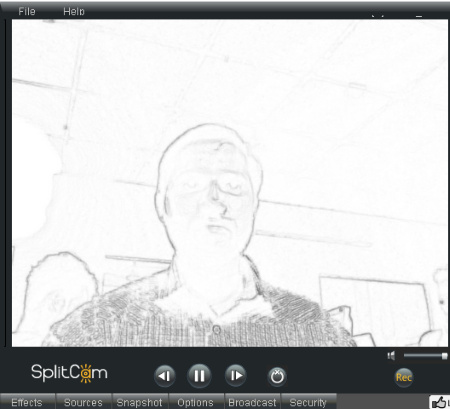Viewport: 450px width, 409px height.
Task: Open the Help menu
Action: [74, 11]
